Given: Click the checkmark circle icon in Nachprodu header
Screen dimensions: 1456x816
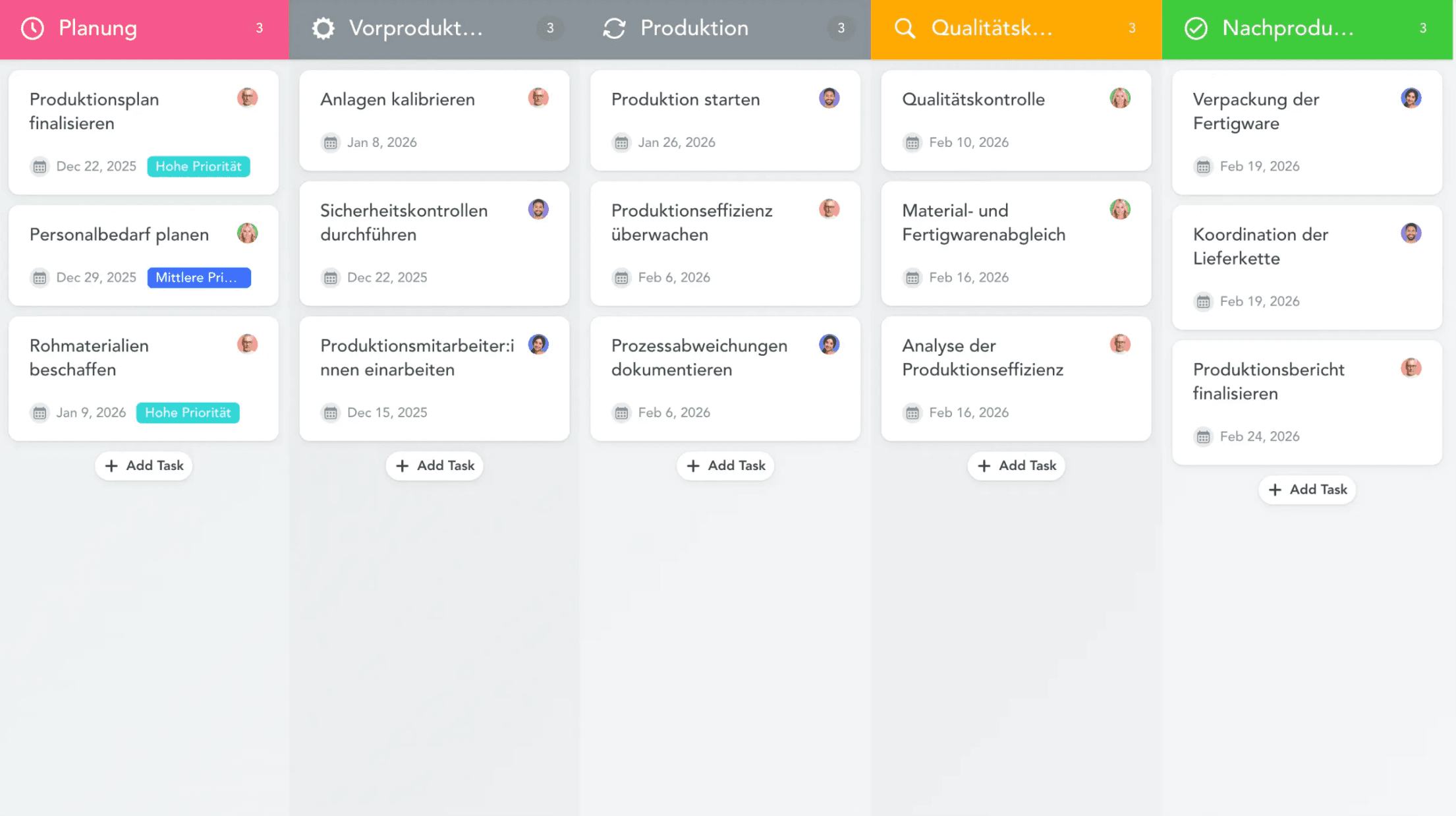Looking at the screenshot, I should 1196,28.
